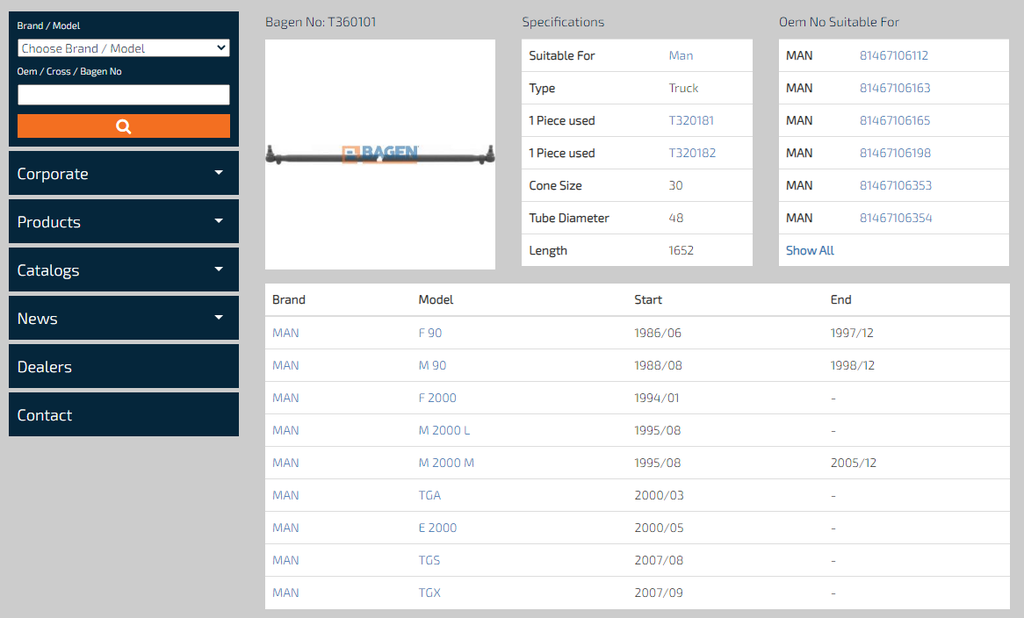Go to the Dealers page
Screen dimensions: 1024x618
tap(123, 366)
